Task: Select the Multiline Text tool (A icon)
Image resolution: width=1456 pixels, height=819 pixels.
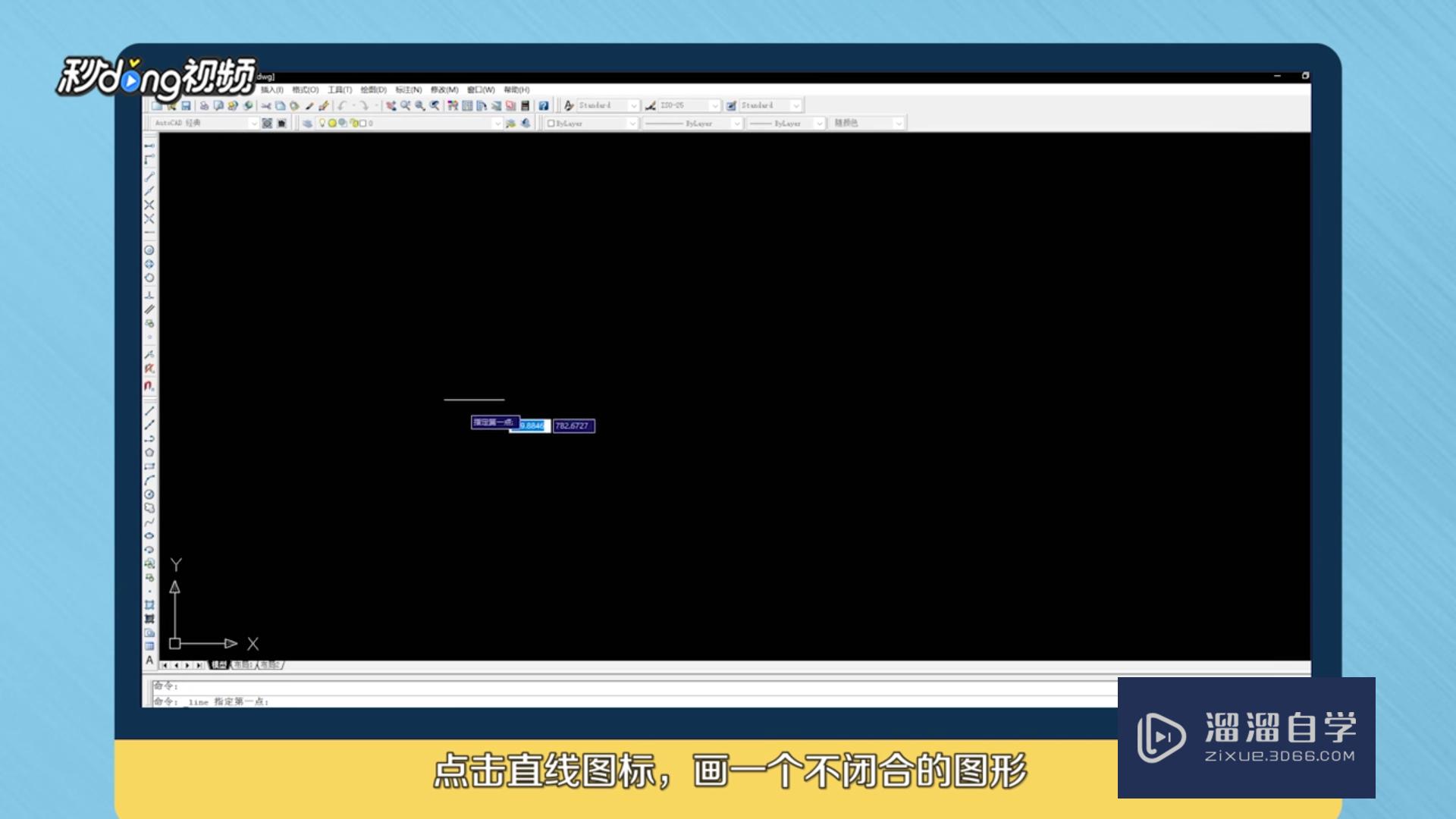Action: pos(149,661)
